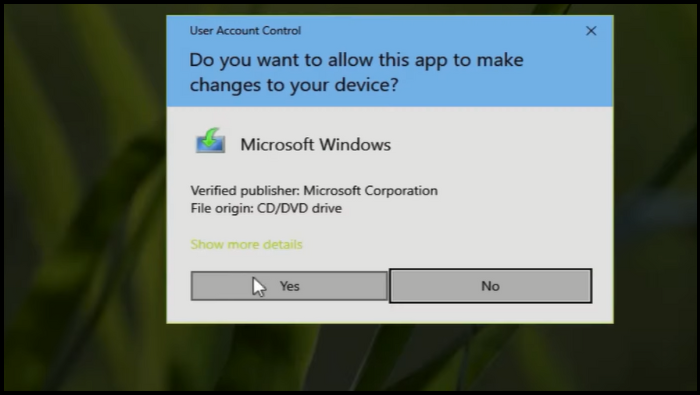700x395 pixels.
Task: Click "File origin: CD/DVD drive" text
Action: 266,208
